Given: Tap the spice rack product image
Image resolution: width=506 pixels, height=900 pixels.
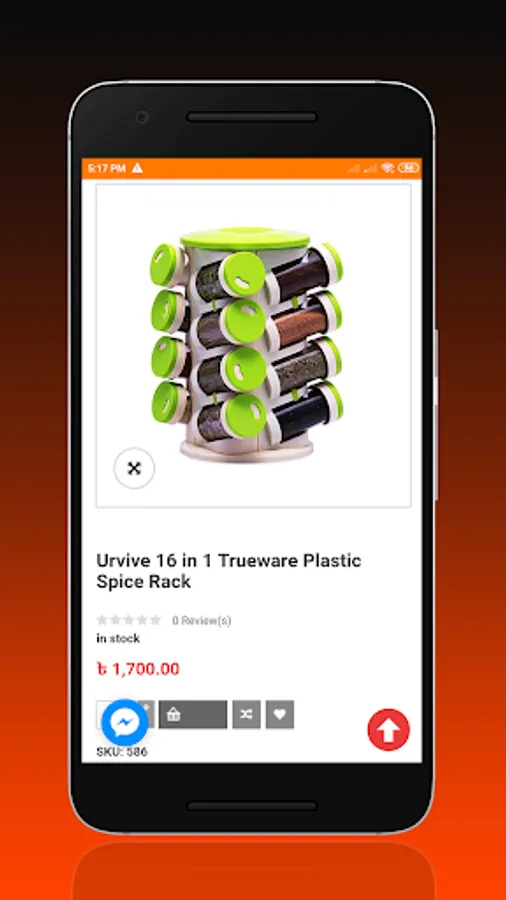Looking at the screenshot, I should coord(247,344).
